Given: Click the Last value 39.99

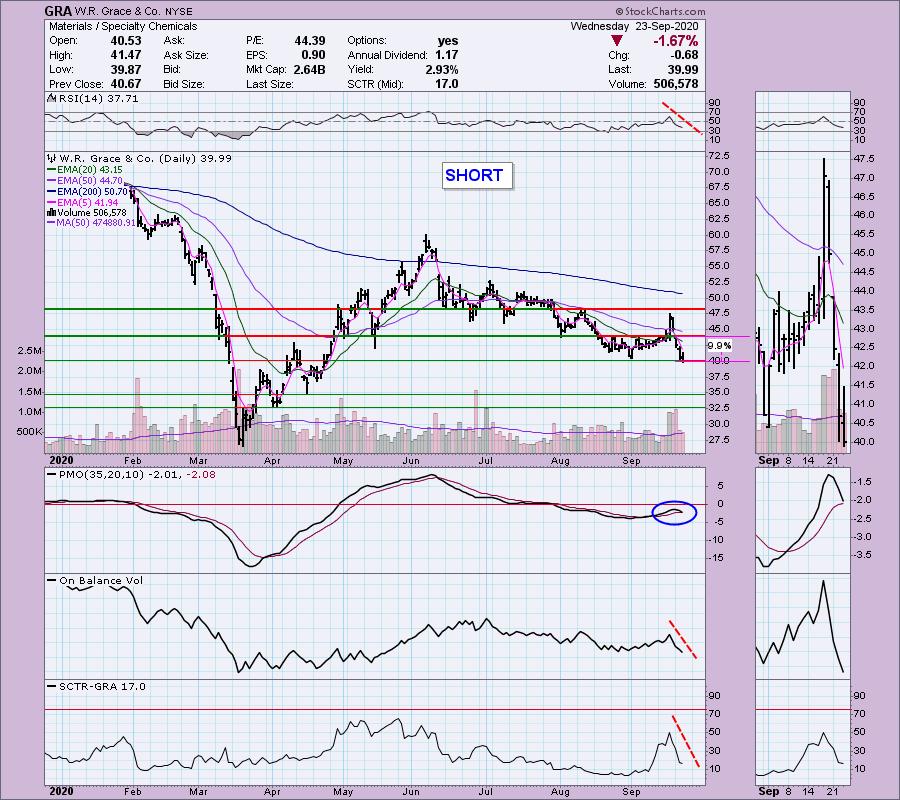Looking at the screenshot, I should pos(683,69).
